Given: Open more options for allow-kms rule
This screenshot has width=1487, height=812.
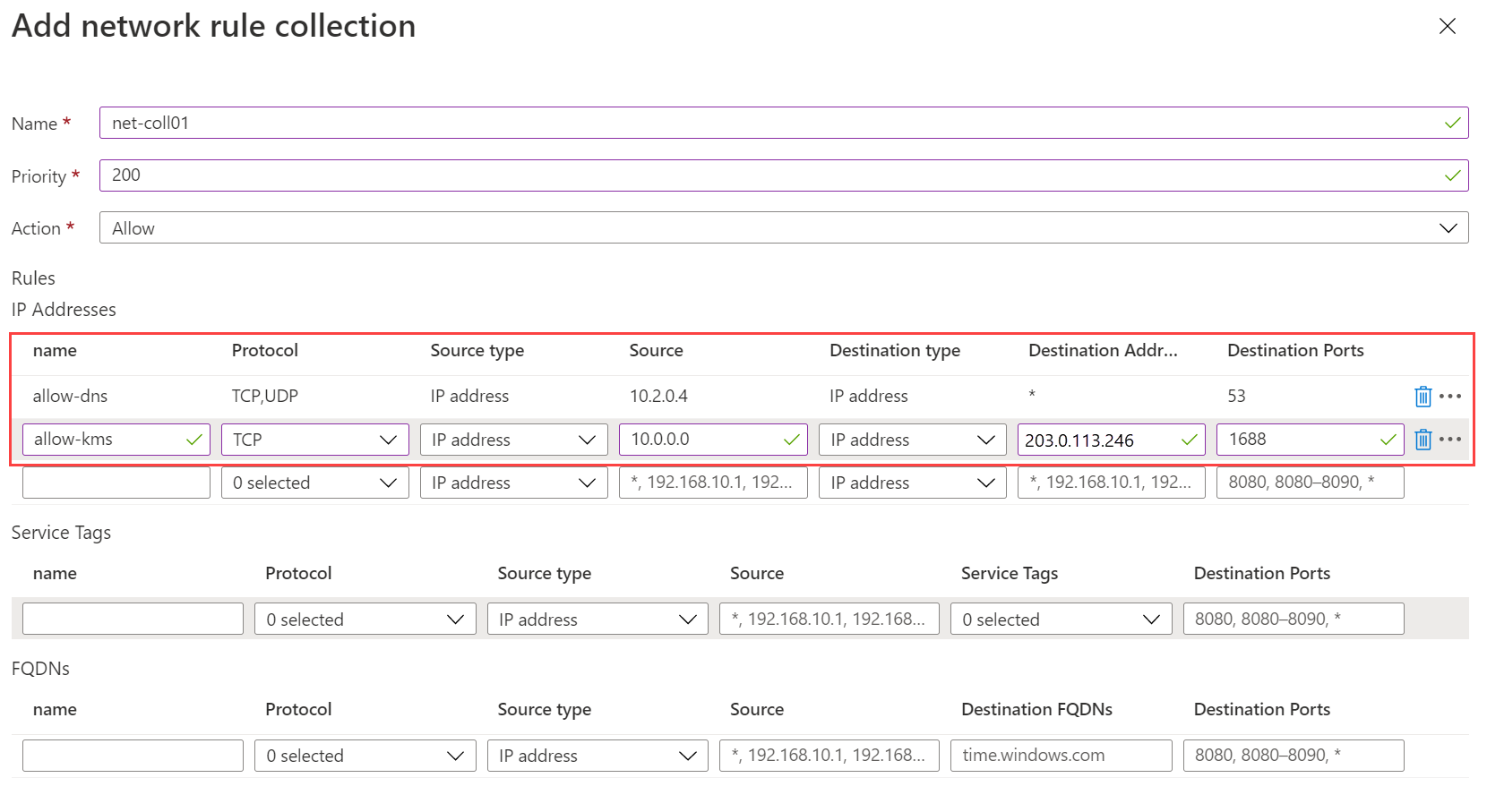Looking at the screenshot, I should 1450,440.
